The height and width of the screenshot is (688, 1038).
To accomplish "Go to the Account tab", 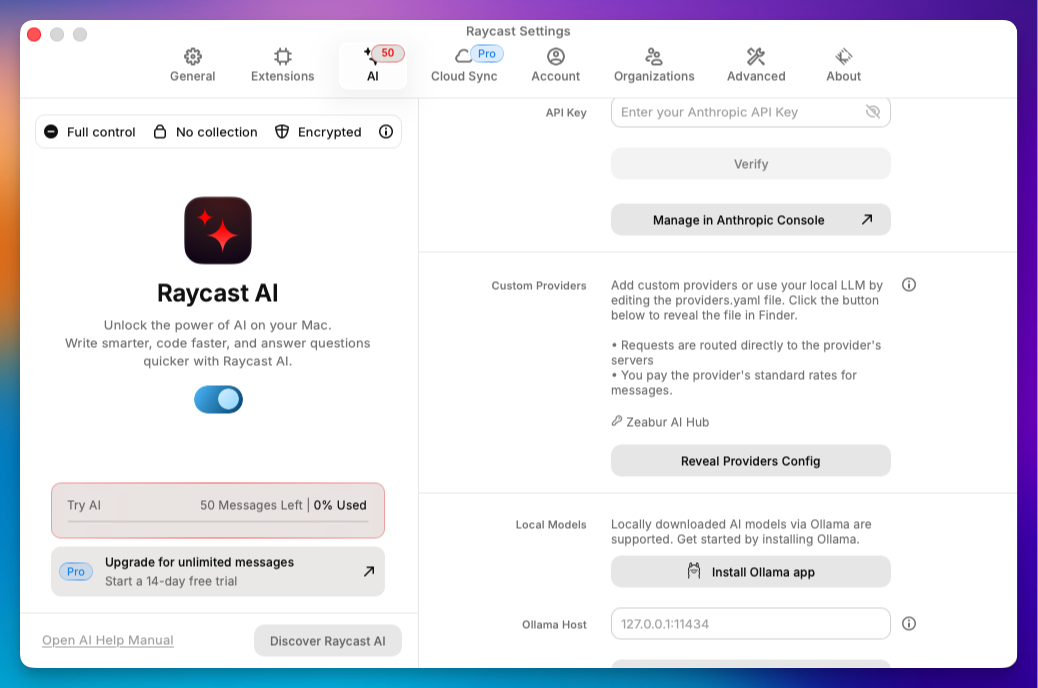I will pyautogui.click(x=555, y=65).
